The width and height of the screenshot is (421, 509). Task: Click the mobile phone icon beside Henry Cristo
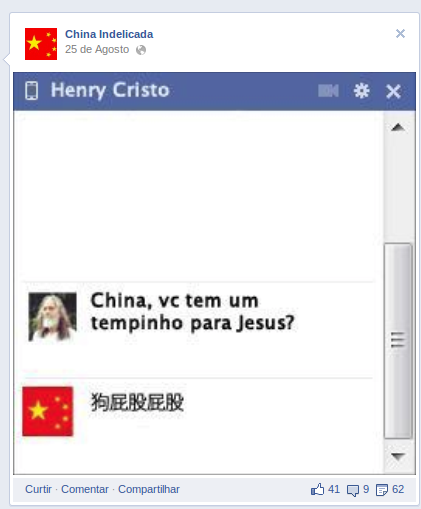click(x=32, y=90)
